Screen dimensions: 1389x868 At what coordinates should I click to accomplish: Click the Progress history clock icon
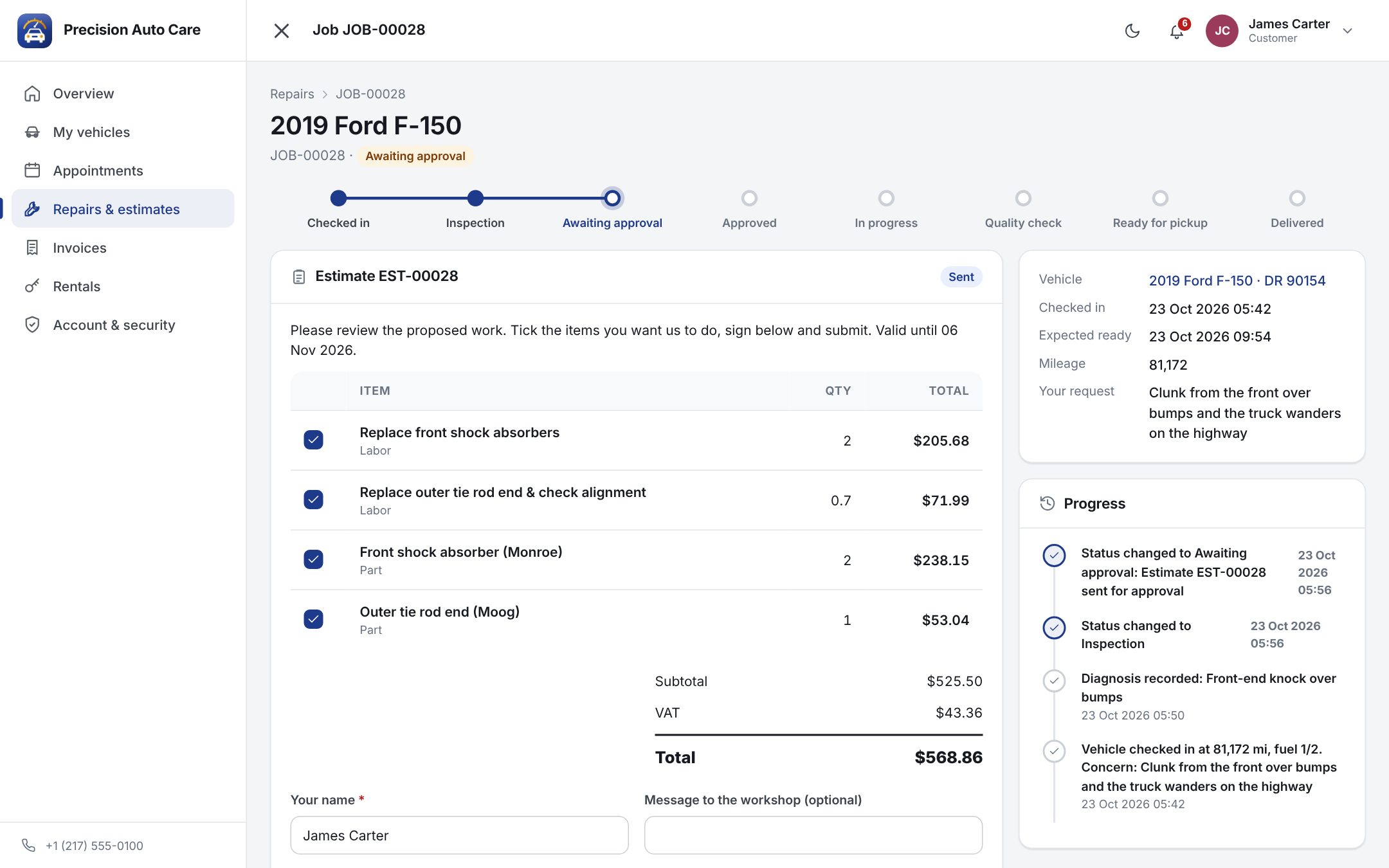tap(1047, 503)
